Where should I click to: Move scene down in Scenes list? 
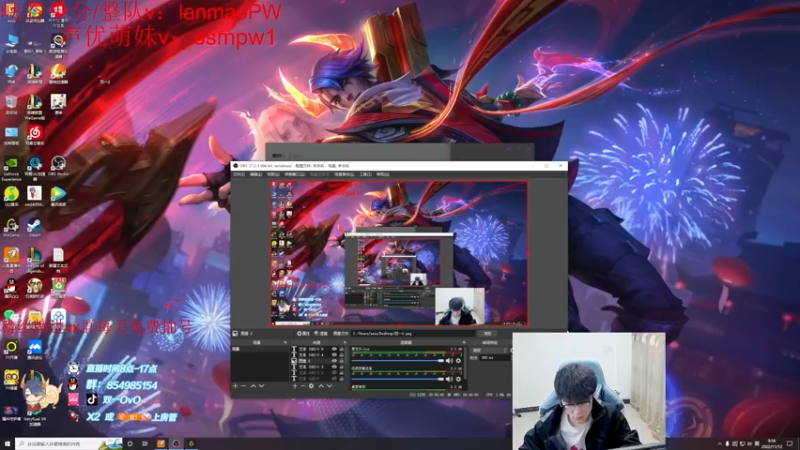tap(261, 386)
